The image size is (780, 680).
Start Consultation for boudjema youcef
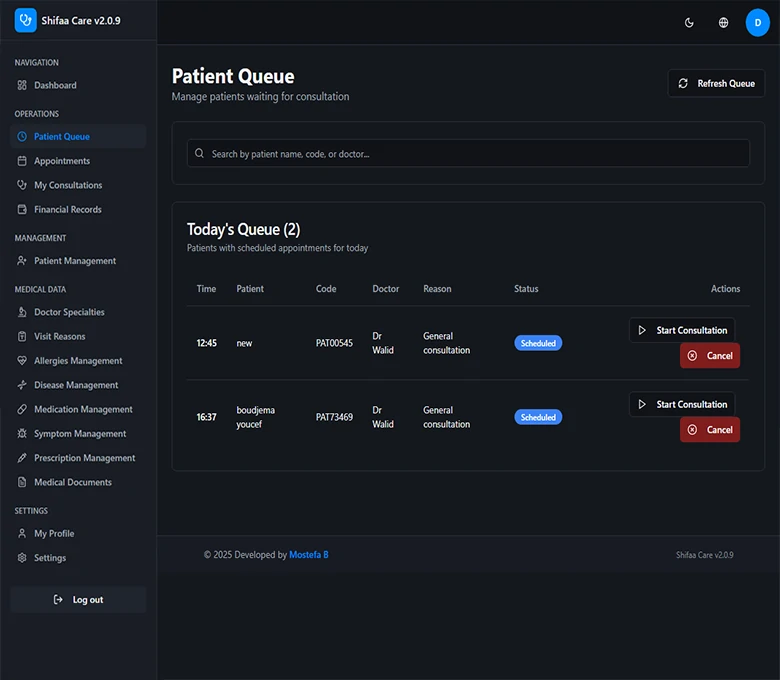(x=682, y=404)
